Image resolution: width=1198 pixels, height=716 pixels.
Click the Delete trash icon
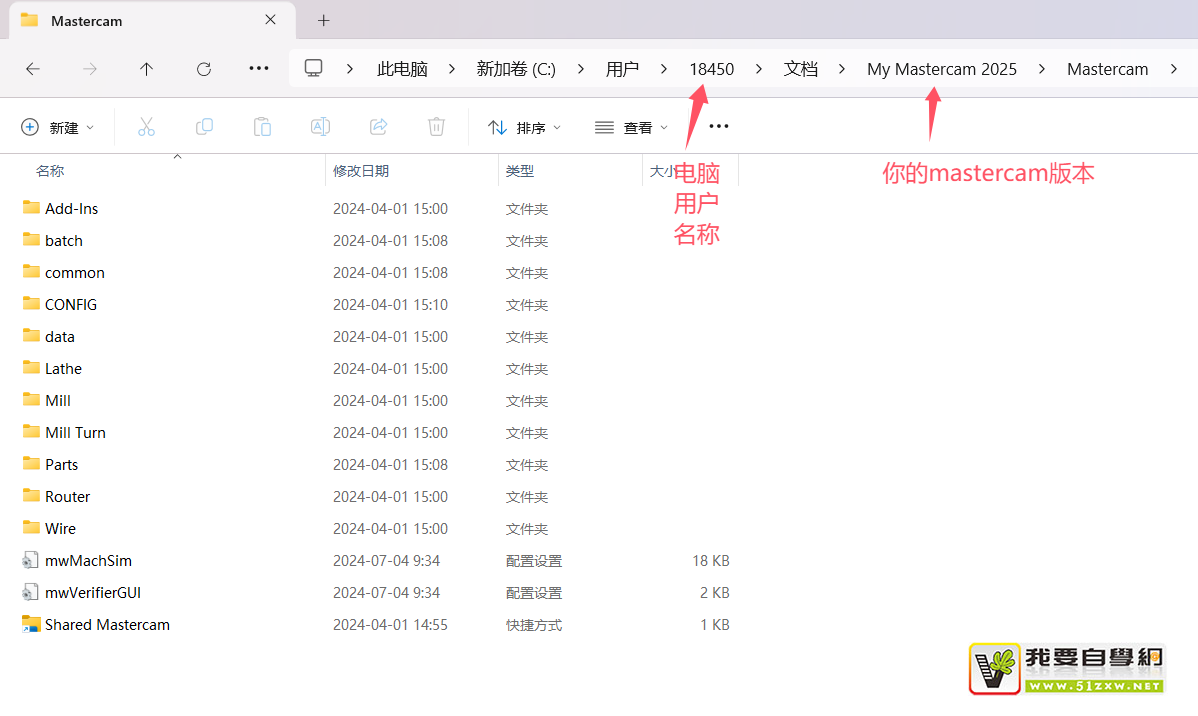[436, 127]
